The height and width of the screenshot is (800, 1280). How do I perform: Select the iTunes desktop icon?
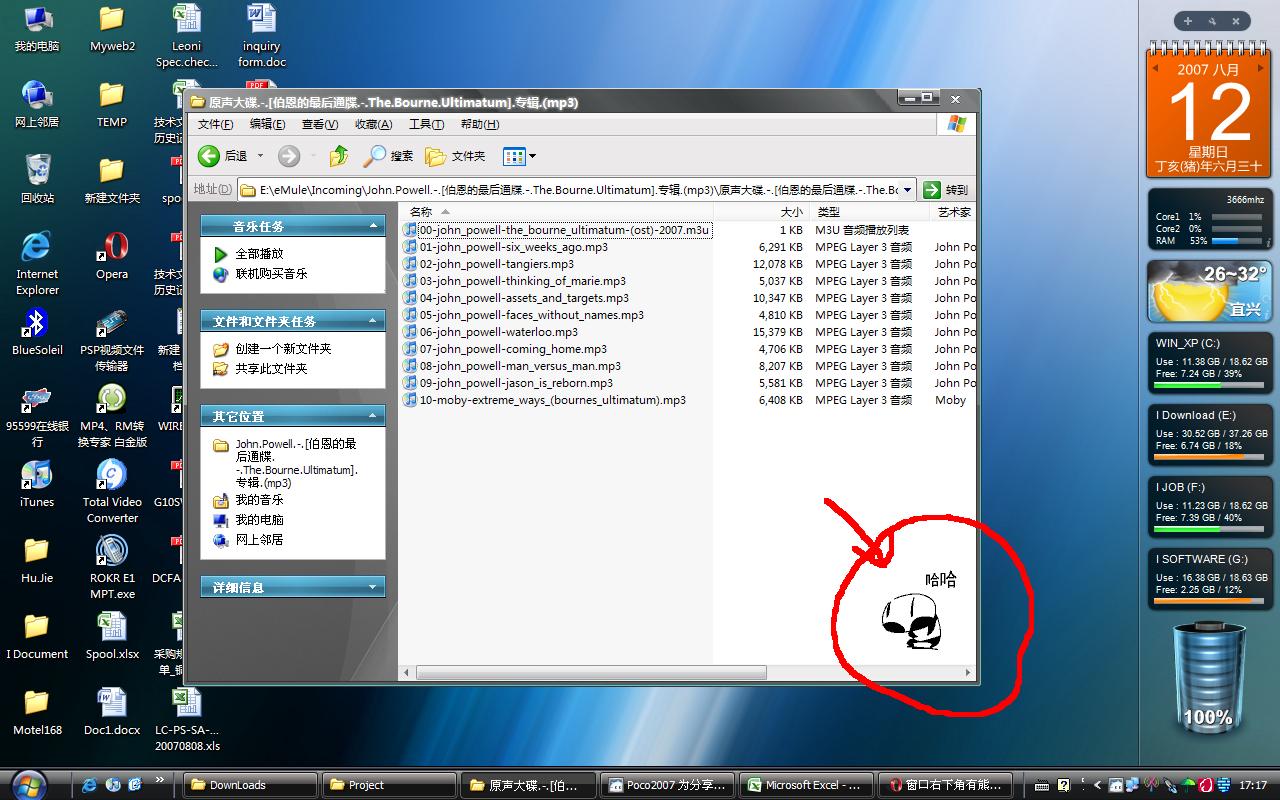(x=37, y=484)
